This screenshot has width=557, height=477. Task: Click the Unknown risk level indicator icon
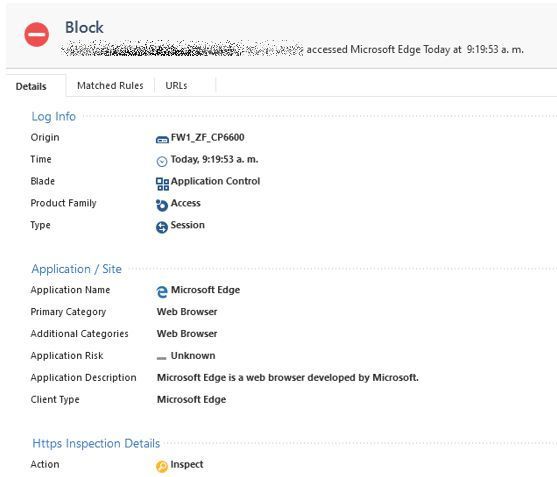(161, 358)
